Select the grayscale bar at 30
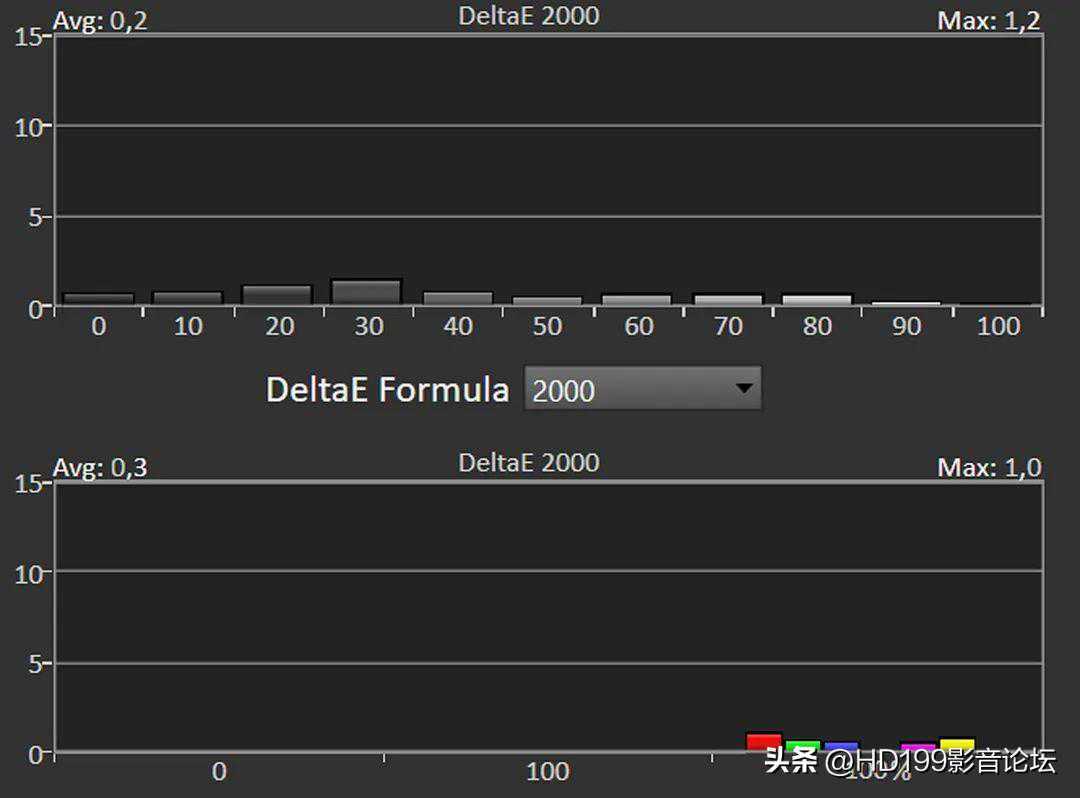The image size is (1080, 798). (x=366, y=292)
